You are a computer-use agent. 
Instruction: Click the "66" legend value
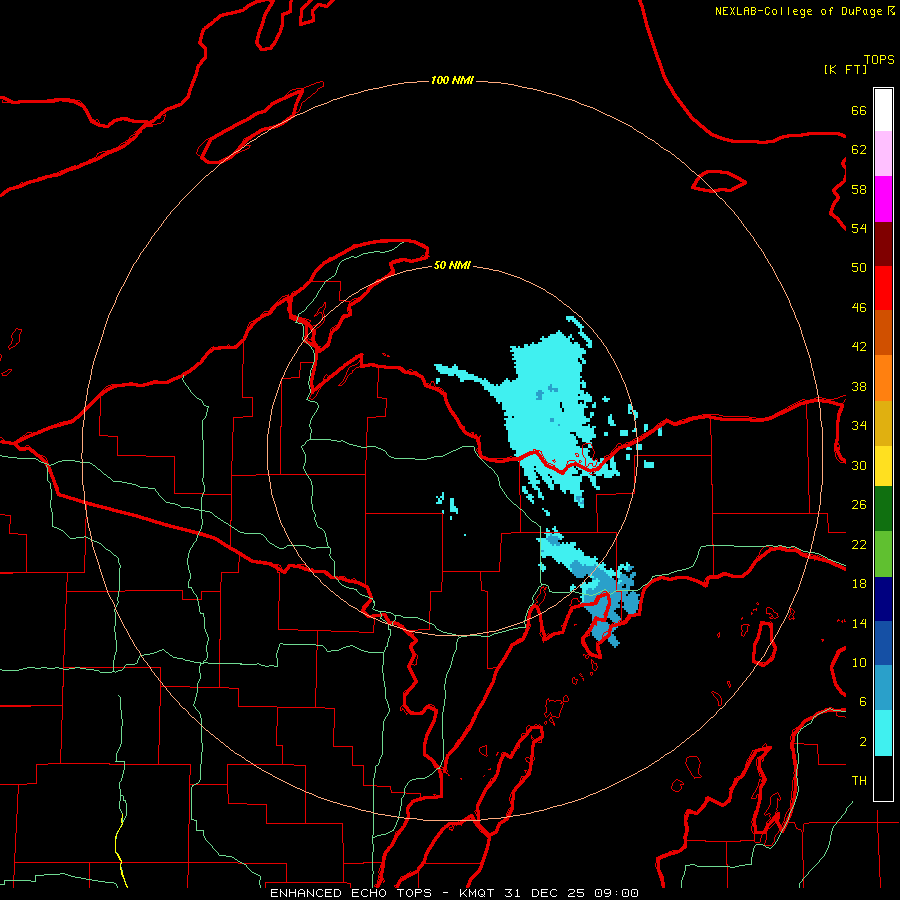(859, 110)
